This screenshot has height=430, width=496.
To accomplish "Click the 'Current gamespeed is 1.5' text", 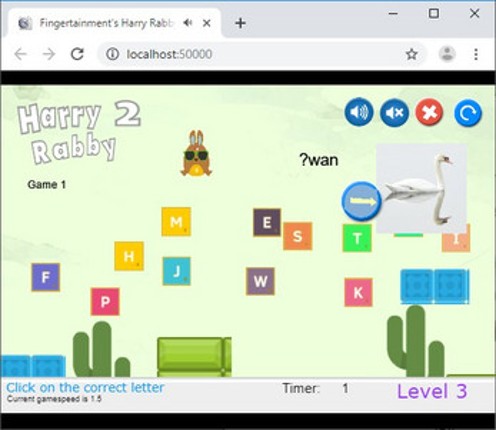I will coord(54,399).
